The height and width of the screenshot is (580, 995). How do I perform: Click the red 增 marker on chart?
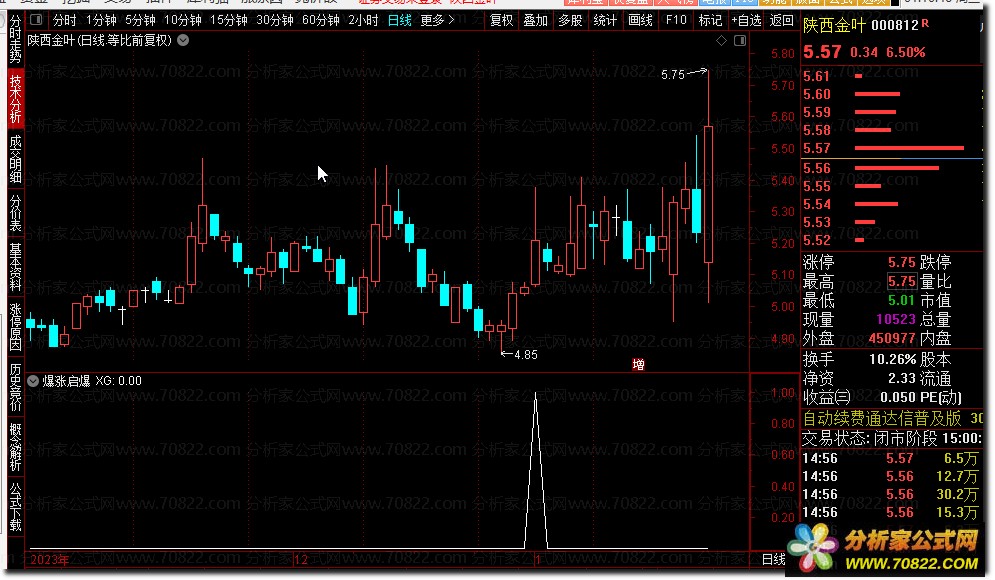[x=638, y=364]
